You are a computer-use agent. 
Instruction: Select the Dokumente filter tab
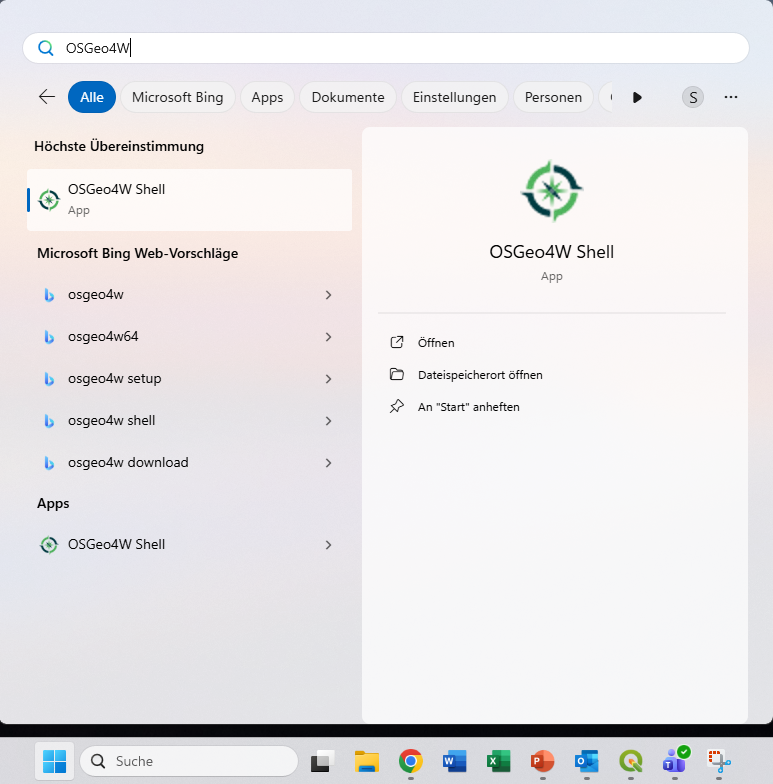click(x=347, y=97)
